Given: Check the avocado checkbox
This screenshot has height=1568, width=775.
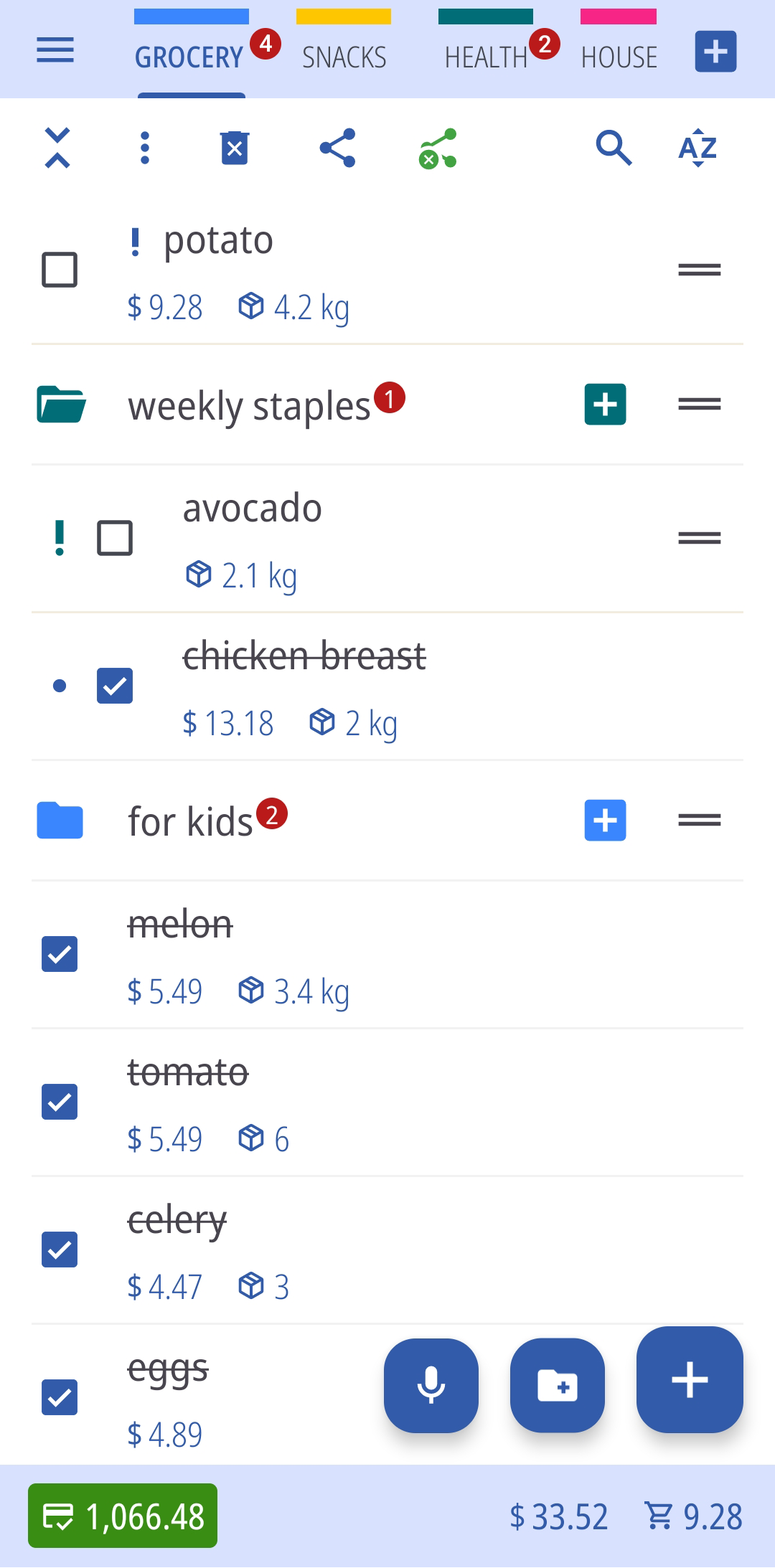Looking at the screenshot, I should pos(115,538).
